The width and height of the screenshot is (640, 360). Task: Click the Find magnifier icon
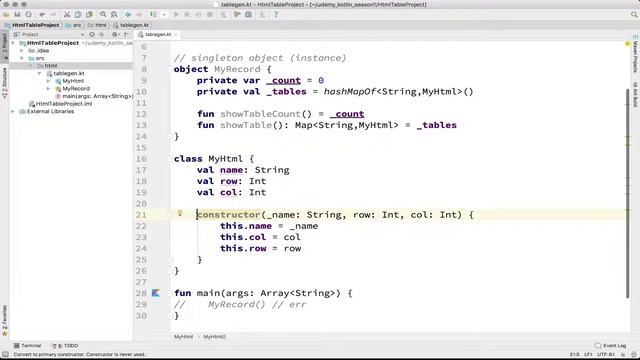point(103,15)
